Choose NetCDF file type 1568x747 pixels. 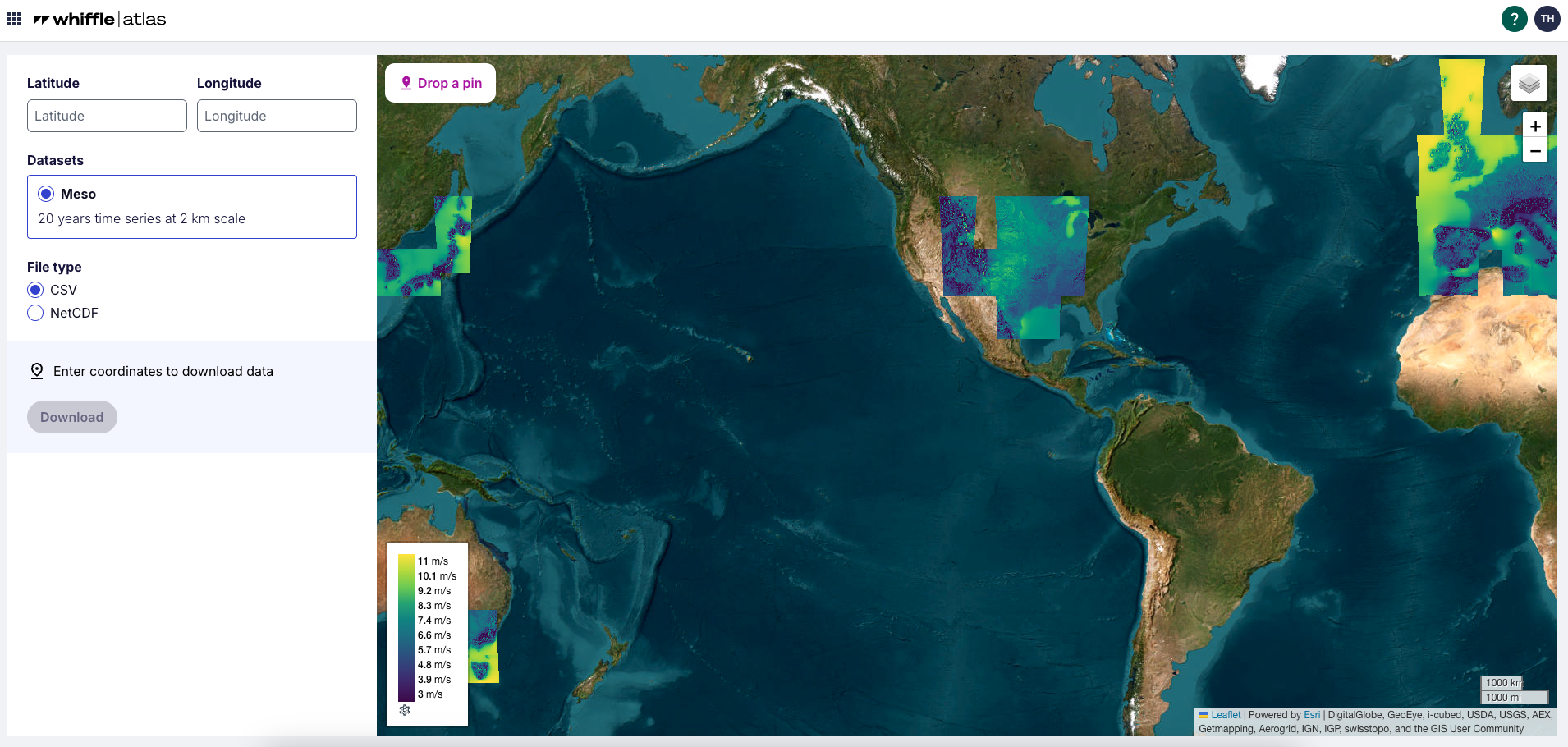point(35,313)
